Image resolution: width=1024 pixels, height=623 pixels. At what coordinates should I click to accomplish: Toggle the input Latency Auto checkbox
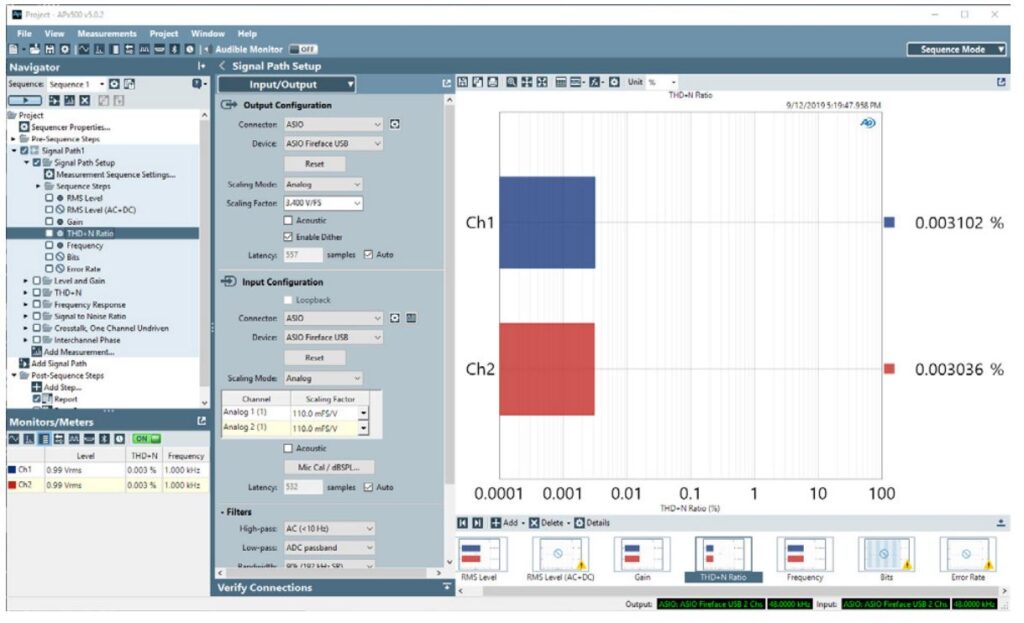(368, 487)
